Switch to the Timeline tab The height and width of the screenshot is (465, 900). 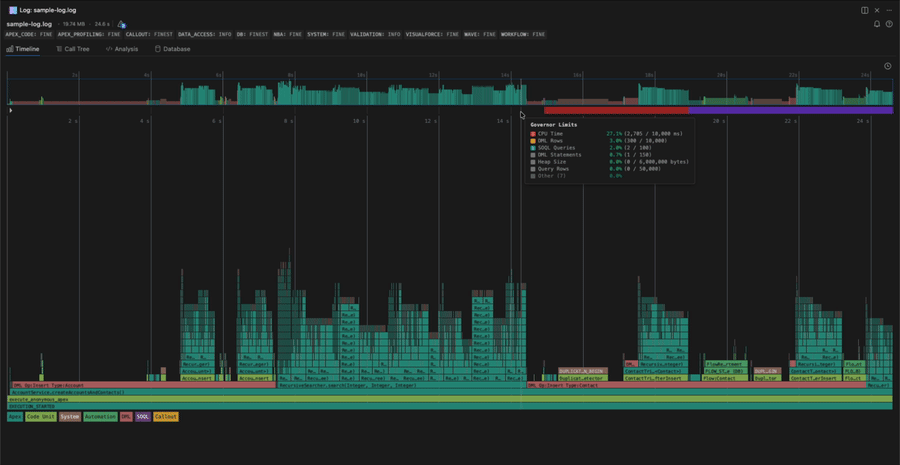click(23, 49)
